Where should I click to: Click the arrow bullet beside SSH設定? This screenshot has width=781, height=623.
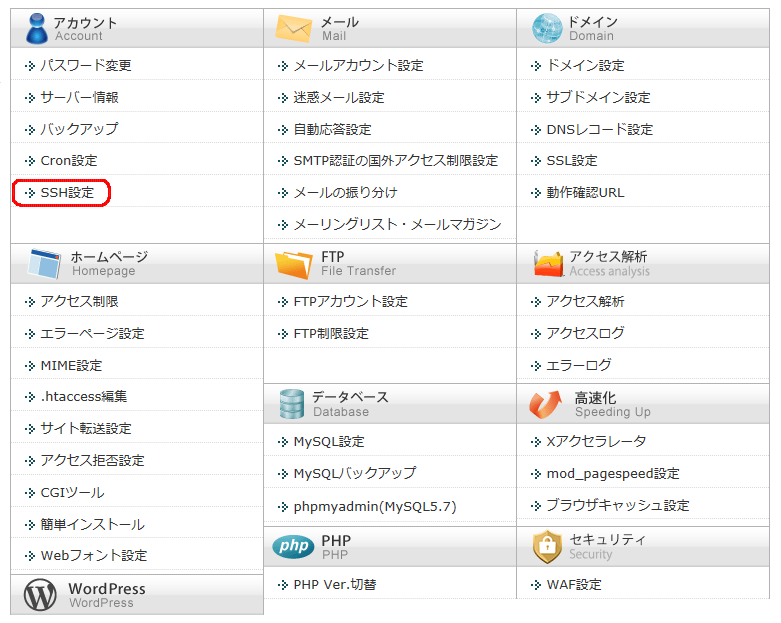pos(30,193)
